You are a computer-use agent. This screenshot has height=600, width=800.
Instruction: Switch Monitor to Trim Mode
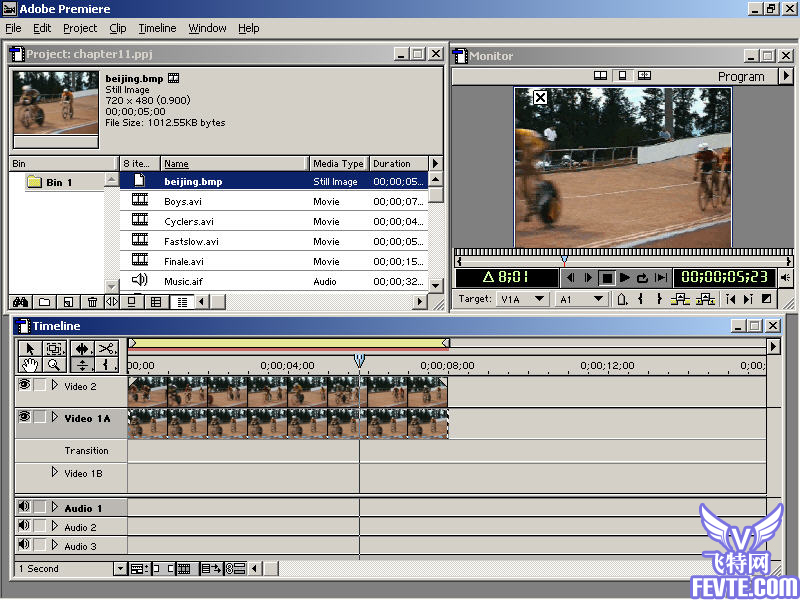click(x=644, y=76)
